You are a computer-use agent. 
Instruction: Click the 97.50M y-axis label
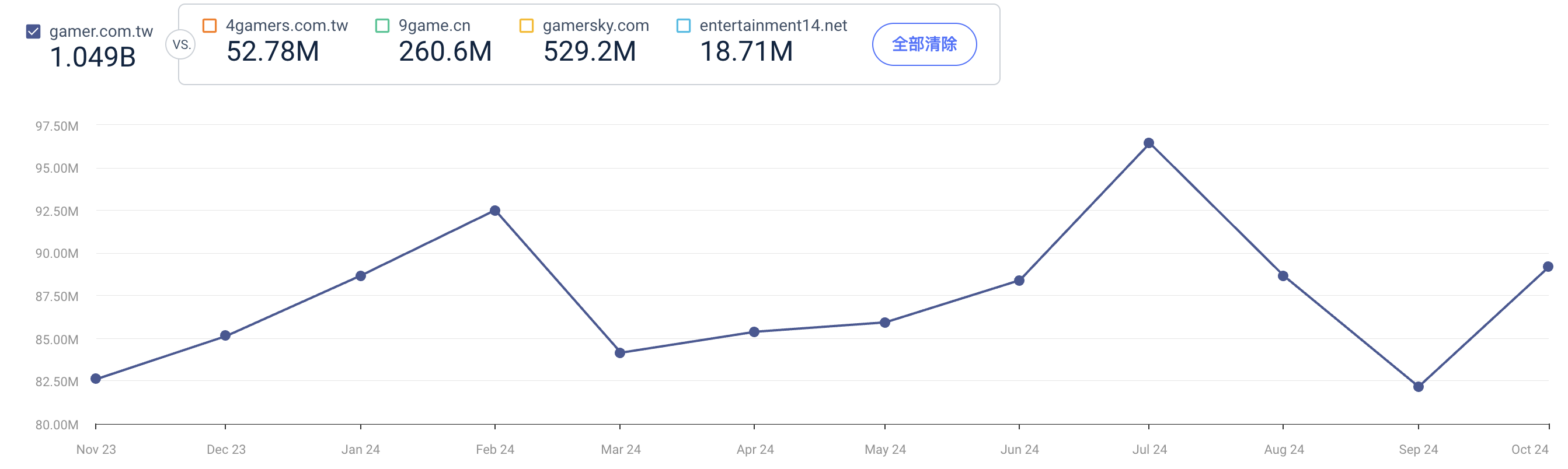pos(57,127)
